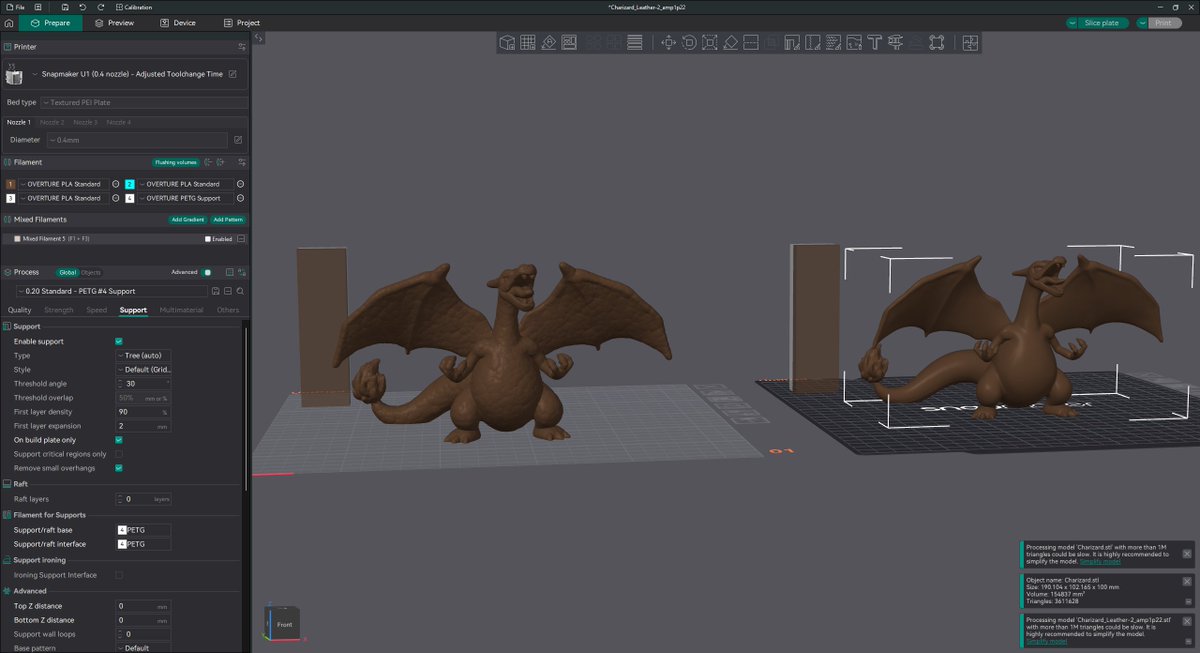
Task: Toggle the Advanced mode switch
Action: [207, 272]
